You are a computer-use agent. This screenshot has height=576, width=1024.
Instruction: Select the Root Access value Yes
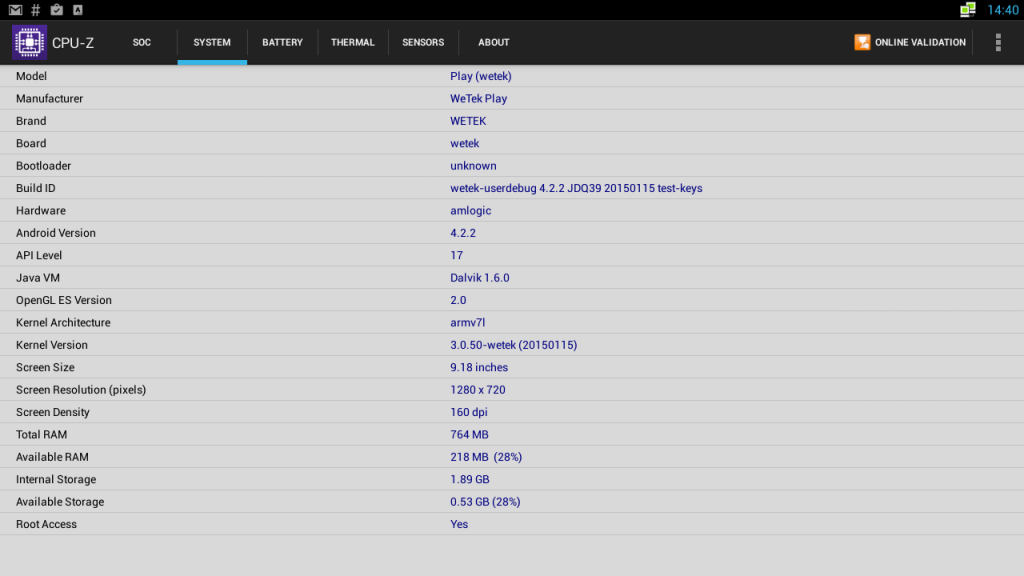coord(459,524)
